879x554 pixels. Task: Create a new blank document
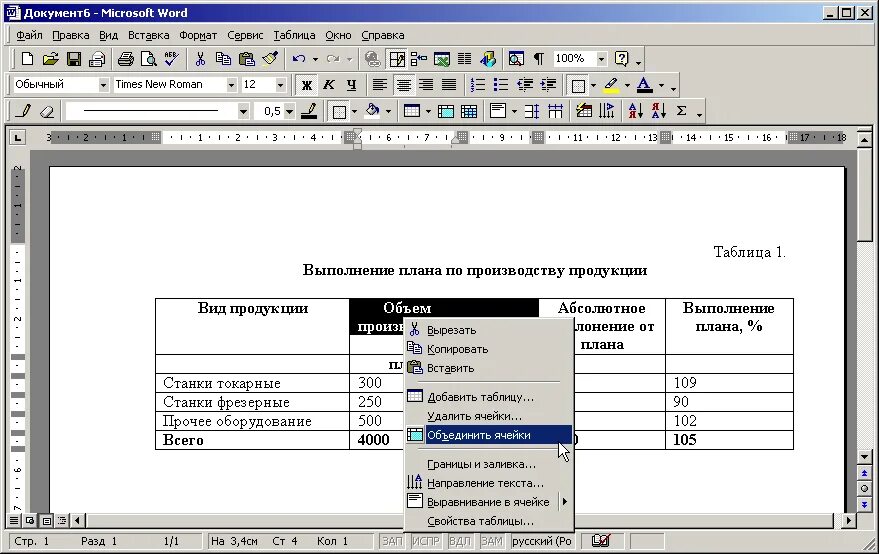(x=27, y=58)
